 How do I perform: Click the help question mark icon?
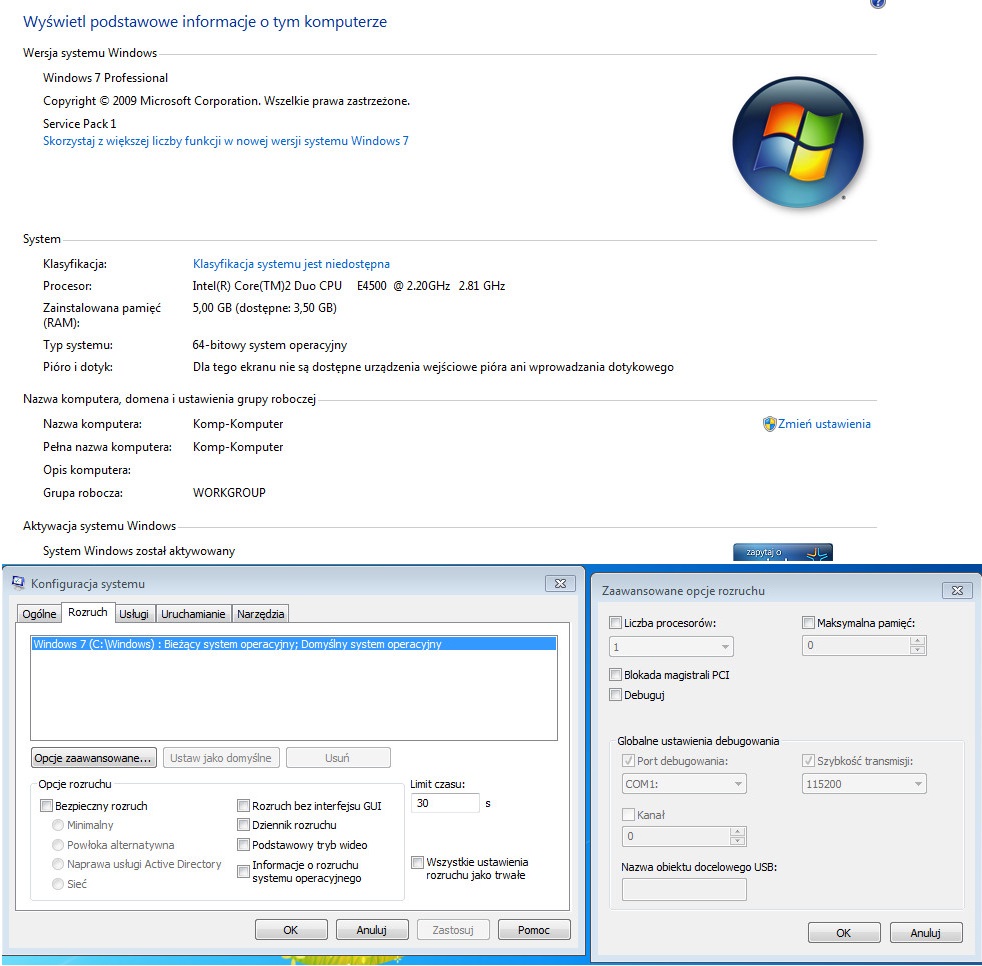(x=878, y=3)
